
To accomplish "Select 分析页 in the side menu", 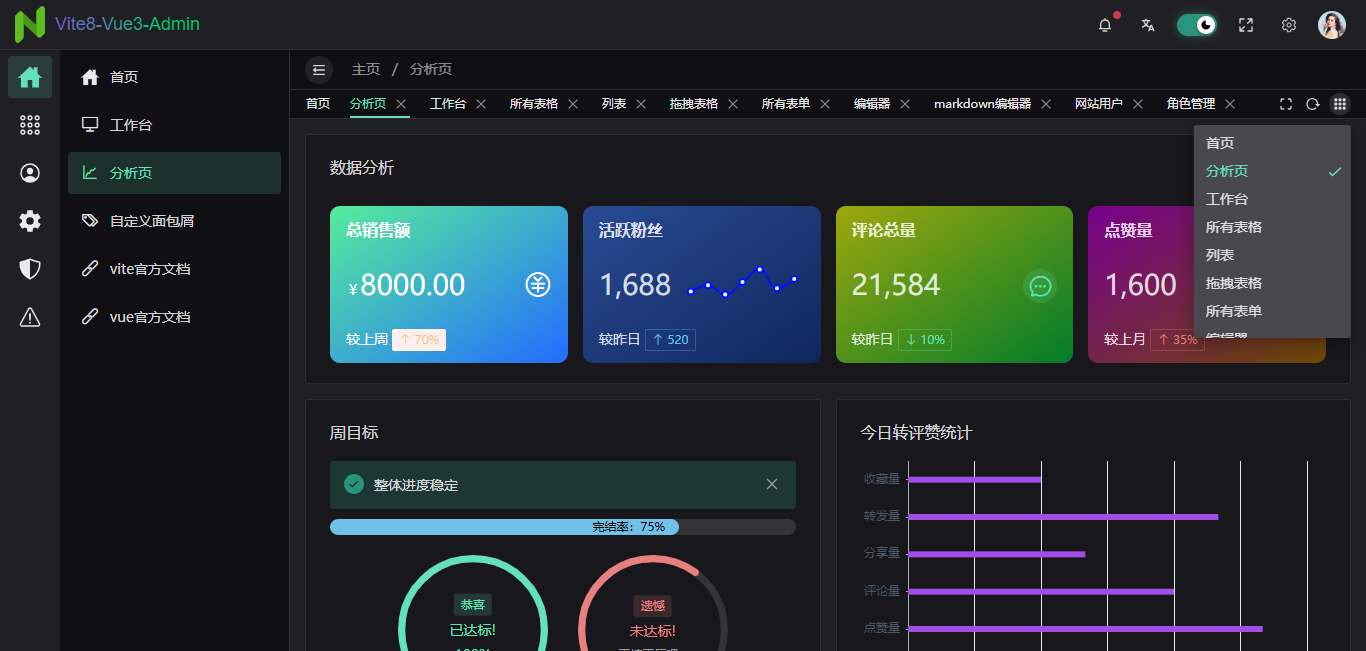I will [x=174, y=173].
